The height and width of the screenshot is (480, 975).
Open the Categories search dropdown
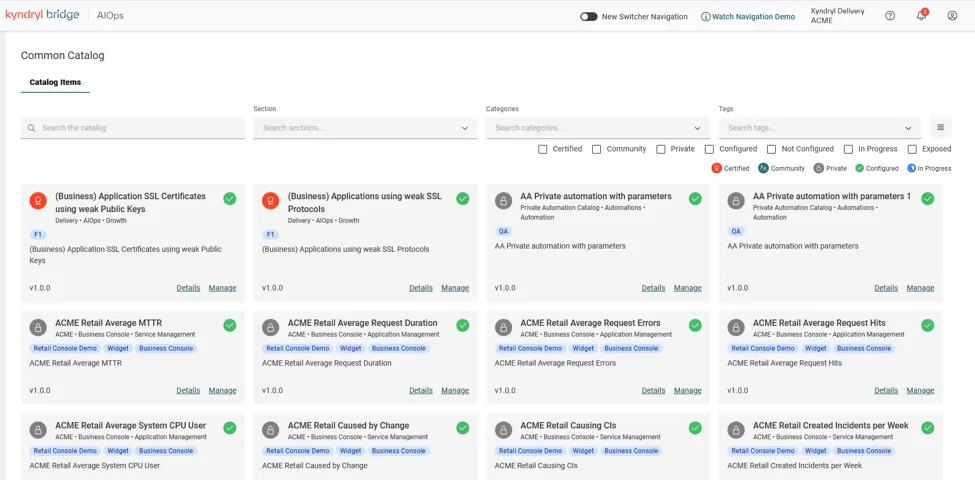click(598, 128)
